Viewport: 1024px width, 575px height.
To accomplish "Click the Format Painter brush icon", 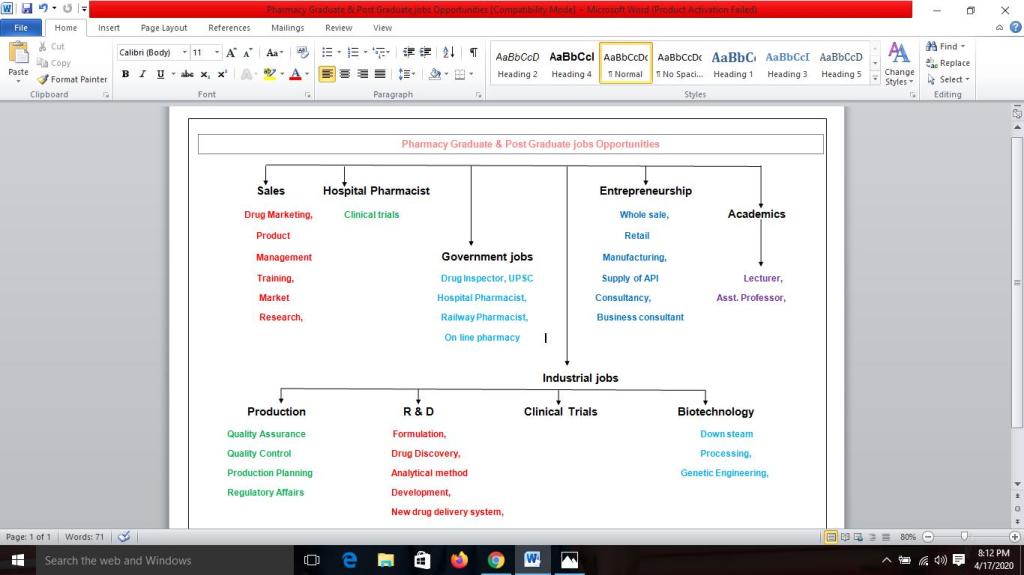I will 43,79.
